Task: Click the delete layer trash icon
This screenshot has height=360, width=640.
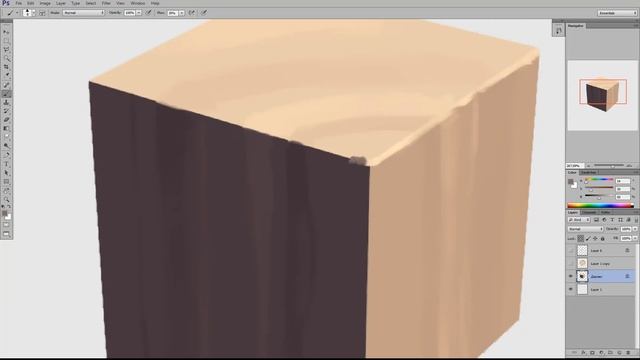Action: pyautogui.click(x=628, y=352)
